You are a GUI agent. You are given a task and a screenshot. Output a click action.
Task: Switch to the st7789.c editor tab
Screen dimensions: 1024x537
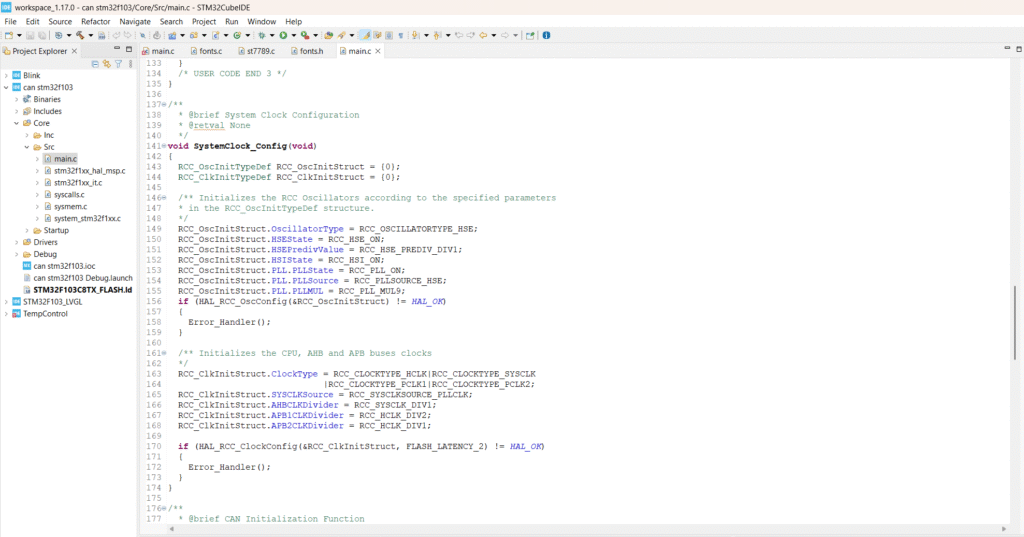click(x=258, y=50)
